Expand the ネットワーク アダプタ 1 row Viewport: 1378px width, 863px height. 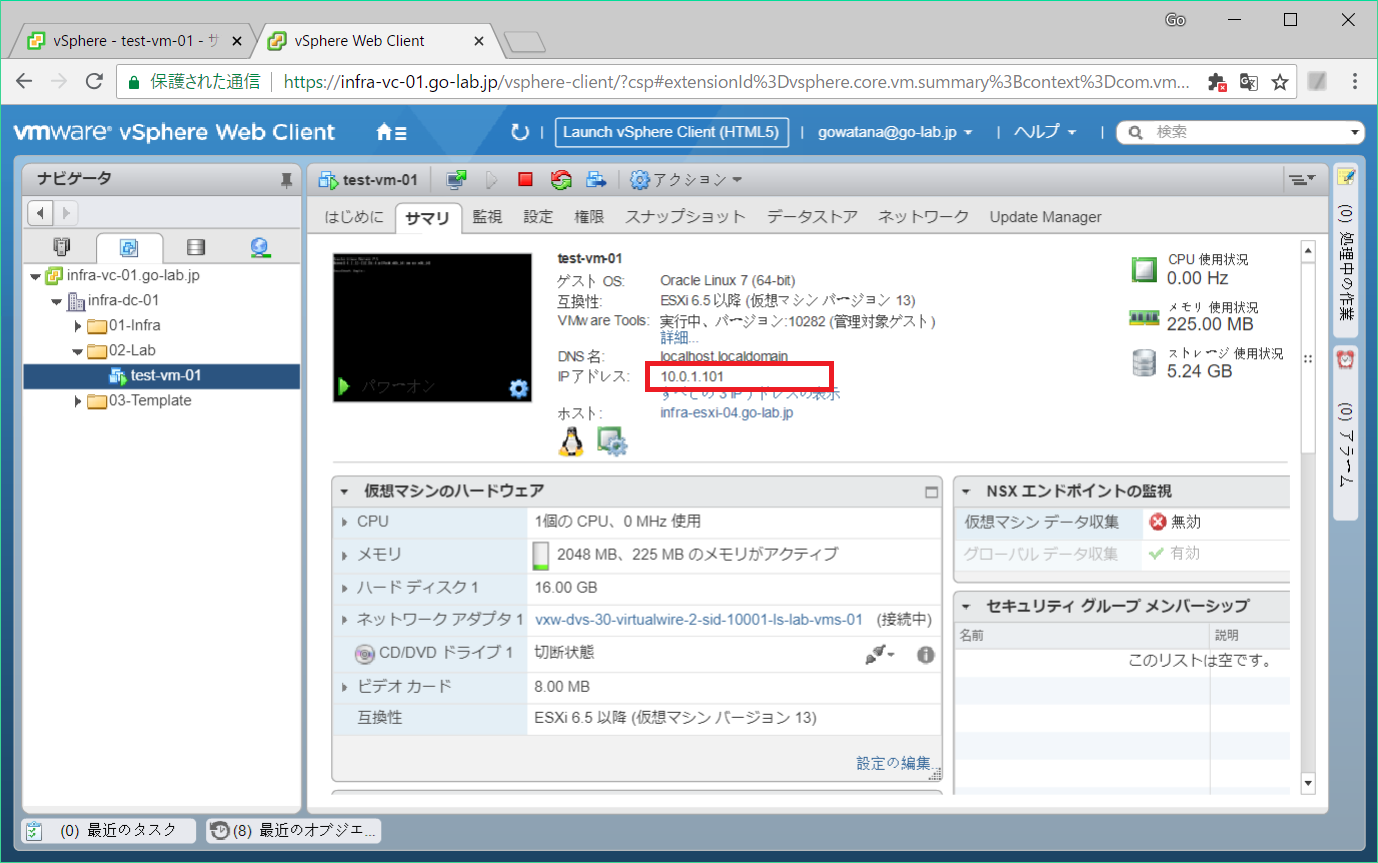coord(345,620)
